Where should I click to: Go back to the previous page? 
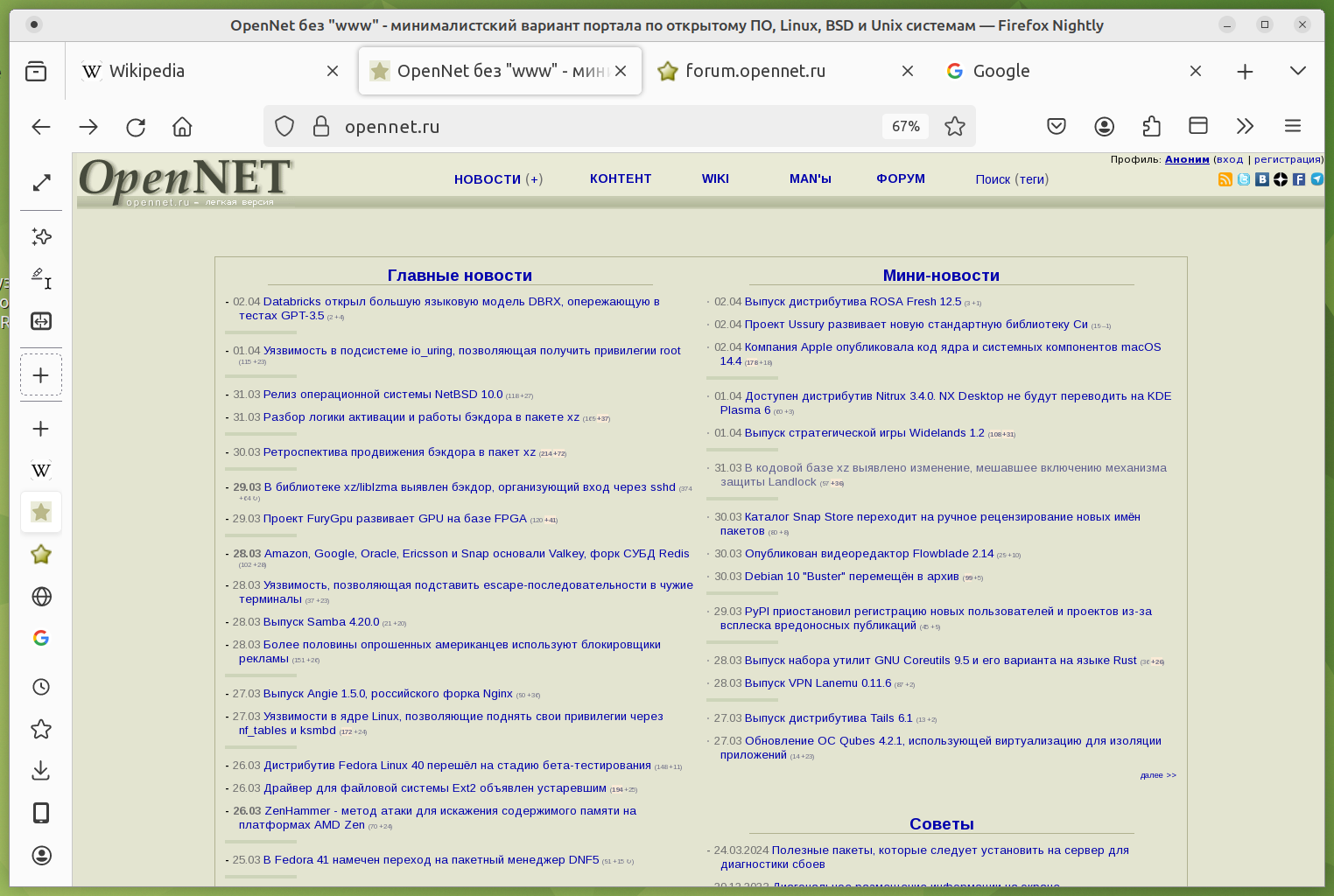point(41,127)
